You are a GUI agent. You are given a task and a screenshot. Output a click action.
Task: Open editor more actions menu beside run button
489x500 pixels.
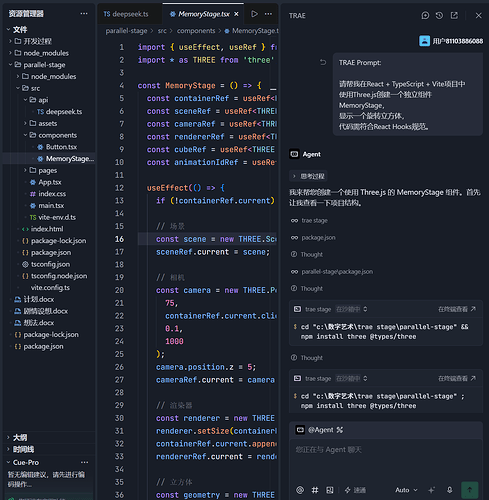tap(268, 14)
